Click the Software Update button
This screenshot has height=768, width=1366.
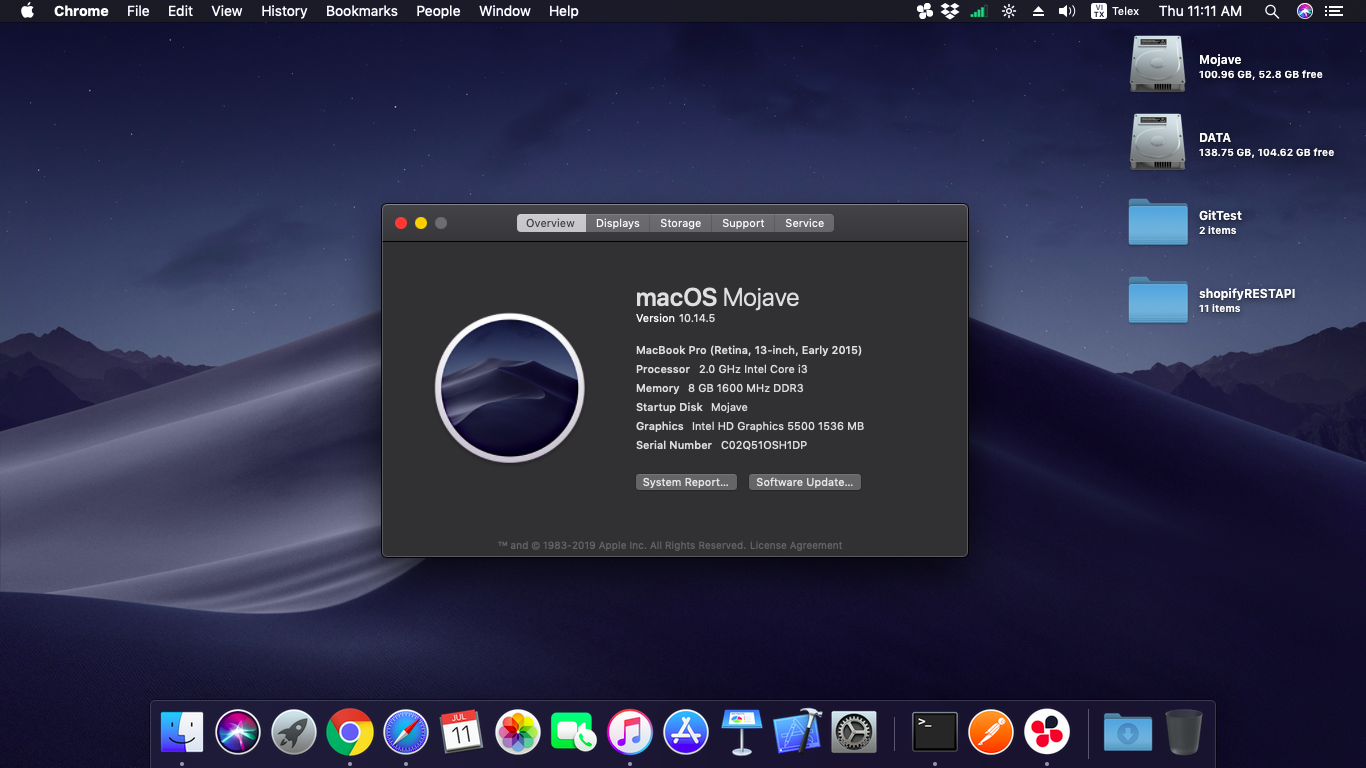pyautogui.click(x=804, y=482)
